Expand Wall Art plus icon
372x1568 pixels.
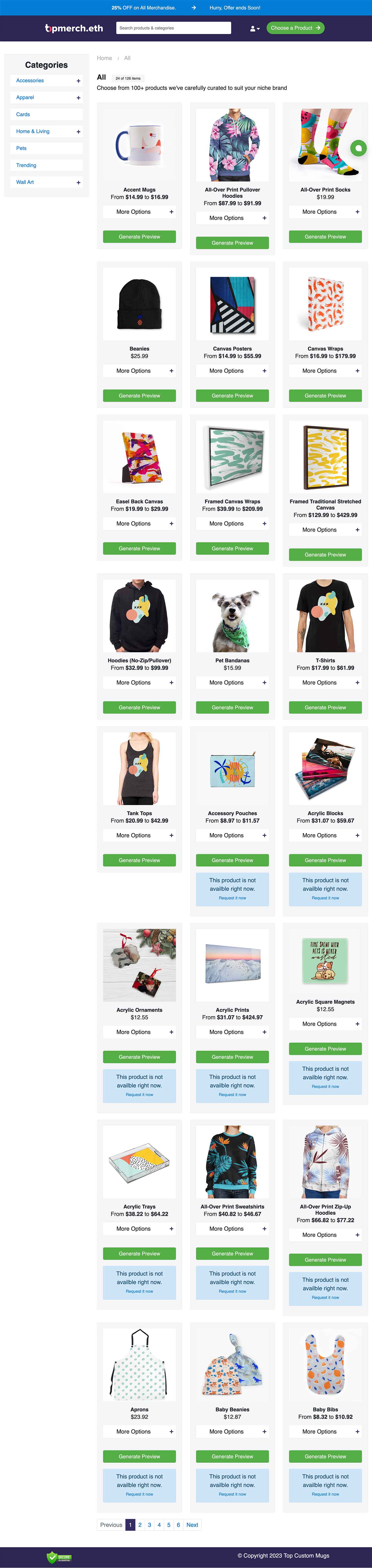click(78, 183)
